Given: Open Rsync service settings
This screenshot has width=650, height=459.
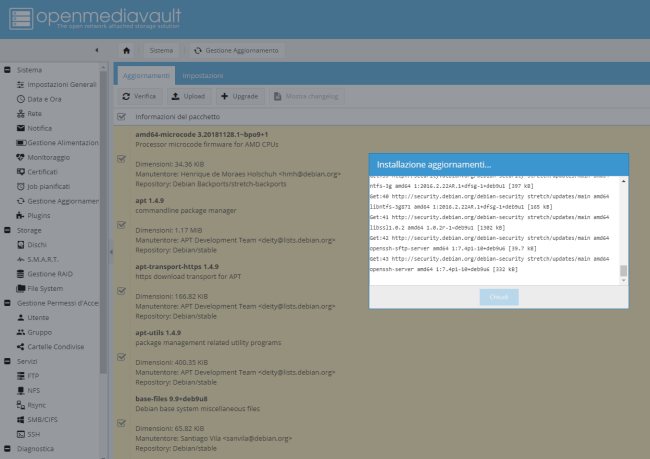Looking at the screenshot, I should pyautogui.click(x=31, y=405).
